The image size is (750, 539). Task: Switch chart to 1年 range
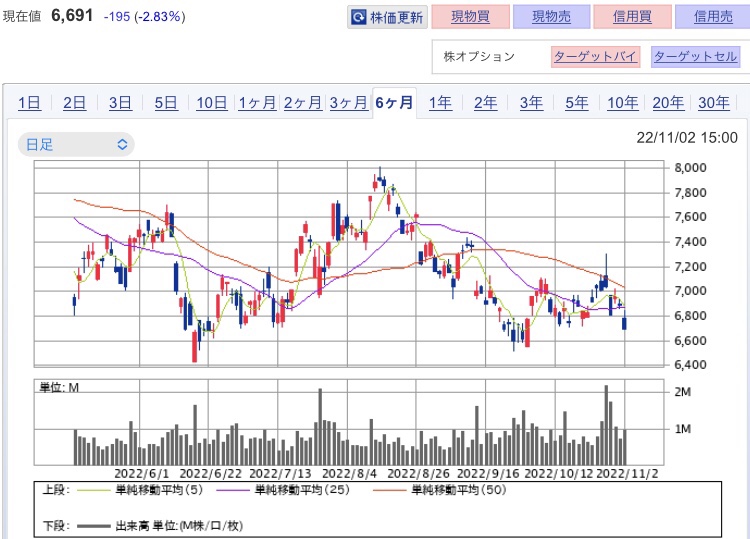click(x=440, y=103)
